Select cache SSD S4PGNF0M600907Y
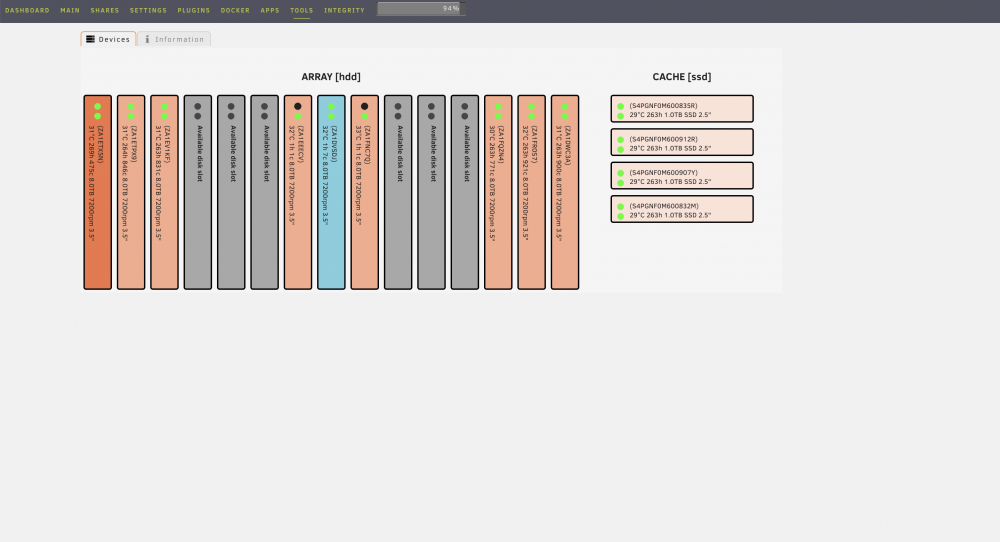1000x542 pixels. point(682,175)
